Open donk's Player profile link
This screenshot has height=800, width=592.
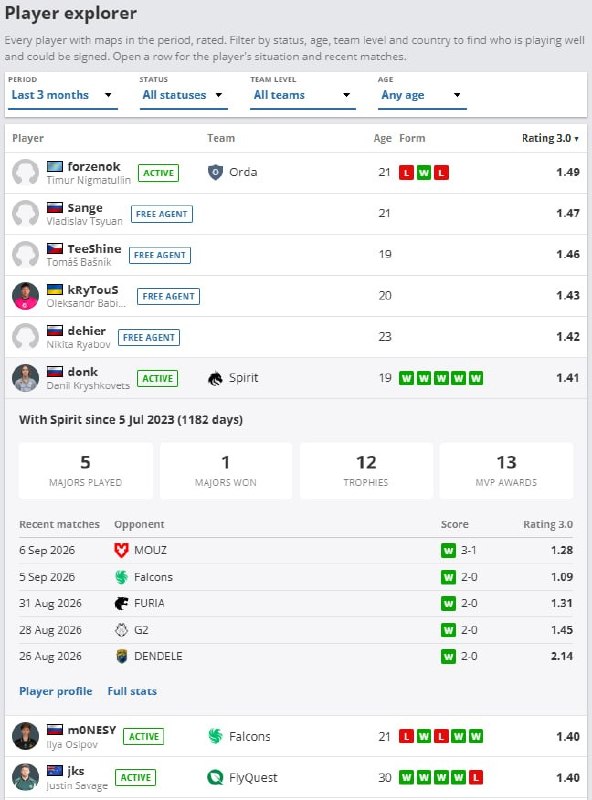56,691
